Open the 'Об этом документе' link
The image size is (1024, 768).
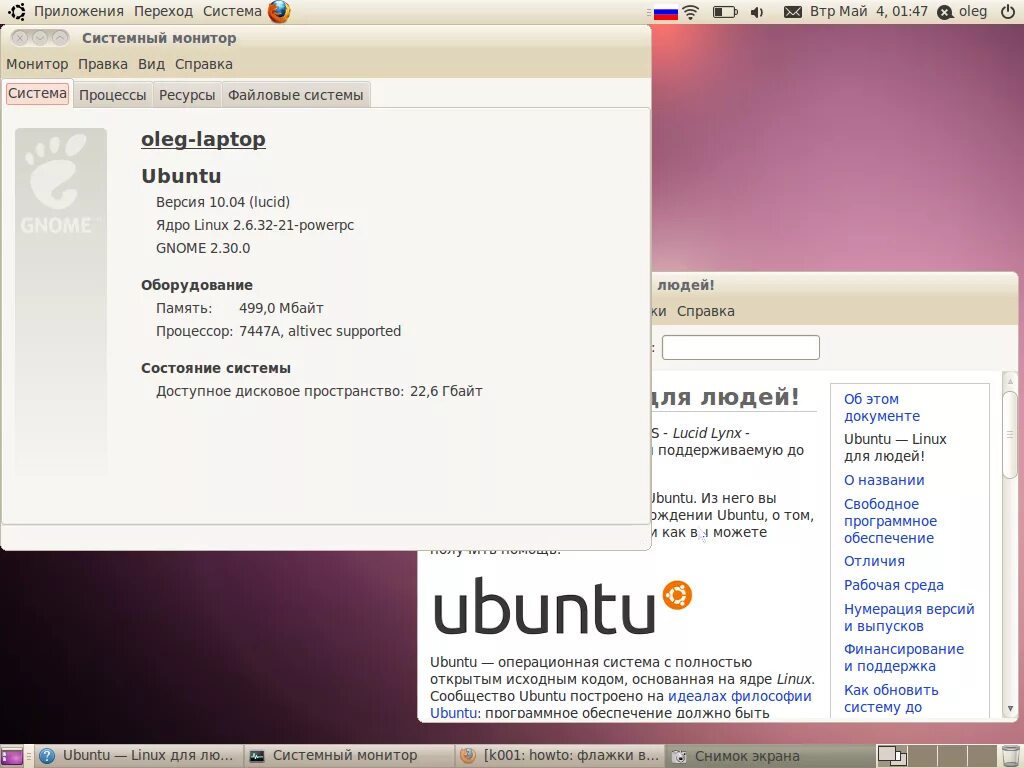(882, 408)
